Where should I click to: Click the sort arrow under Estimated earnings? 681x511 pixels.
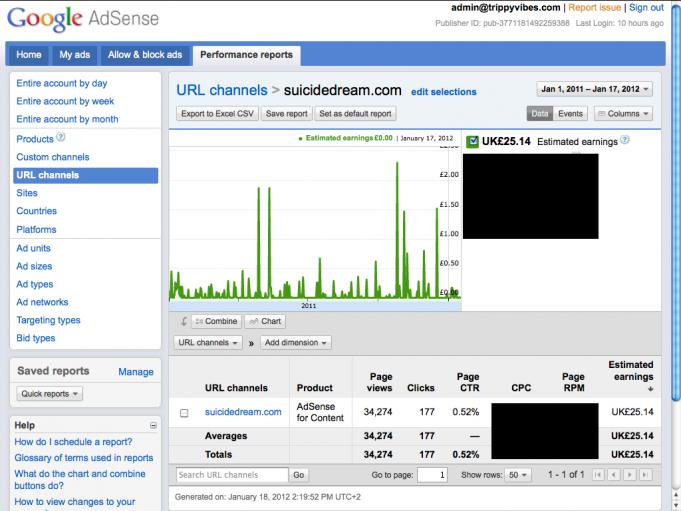tap(651, 389)
